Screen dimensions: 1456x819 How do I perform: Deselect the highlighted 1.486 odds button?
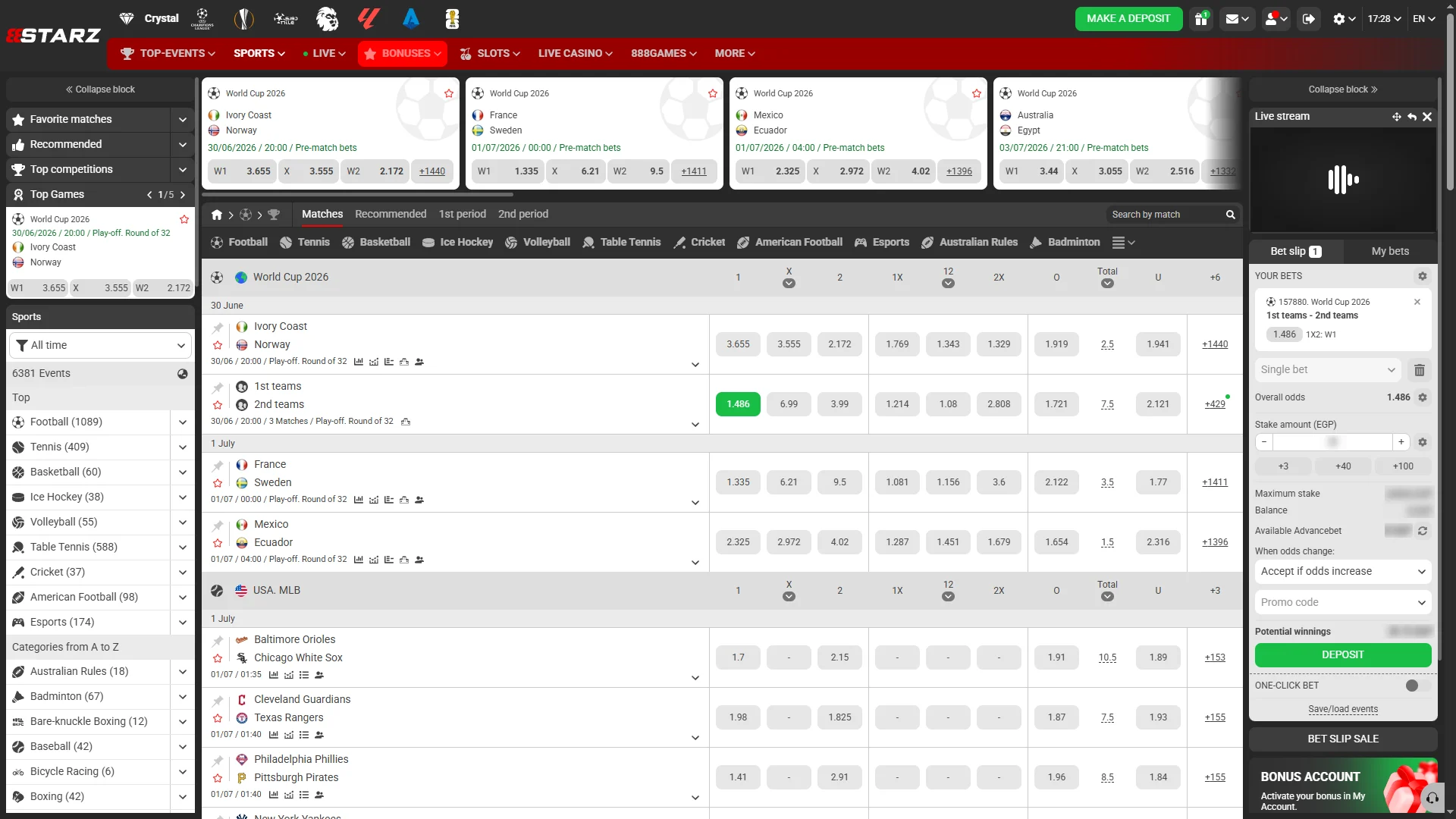tap(738, 404)
